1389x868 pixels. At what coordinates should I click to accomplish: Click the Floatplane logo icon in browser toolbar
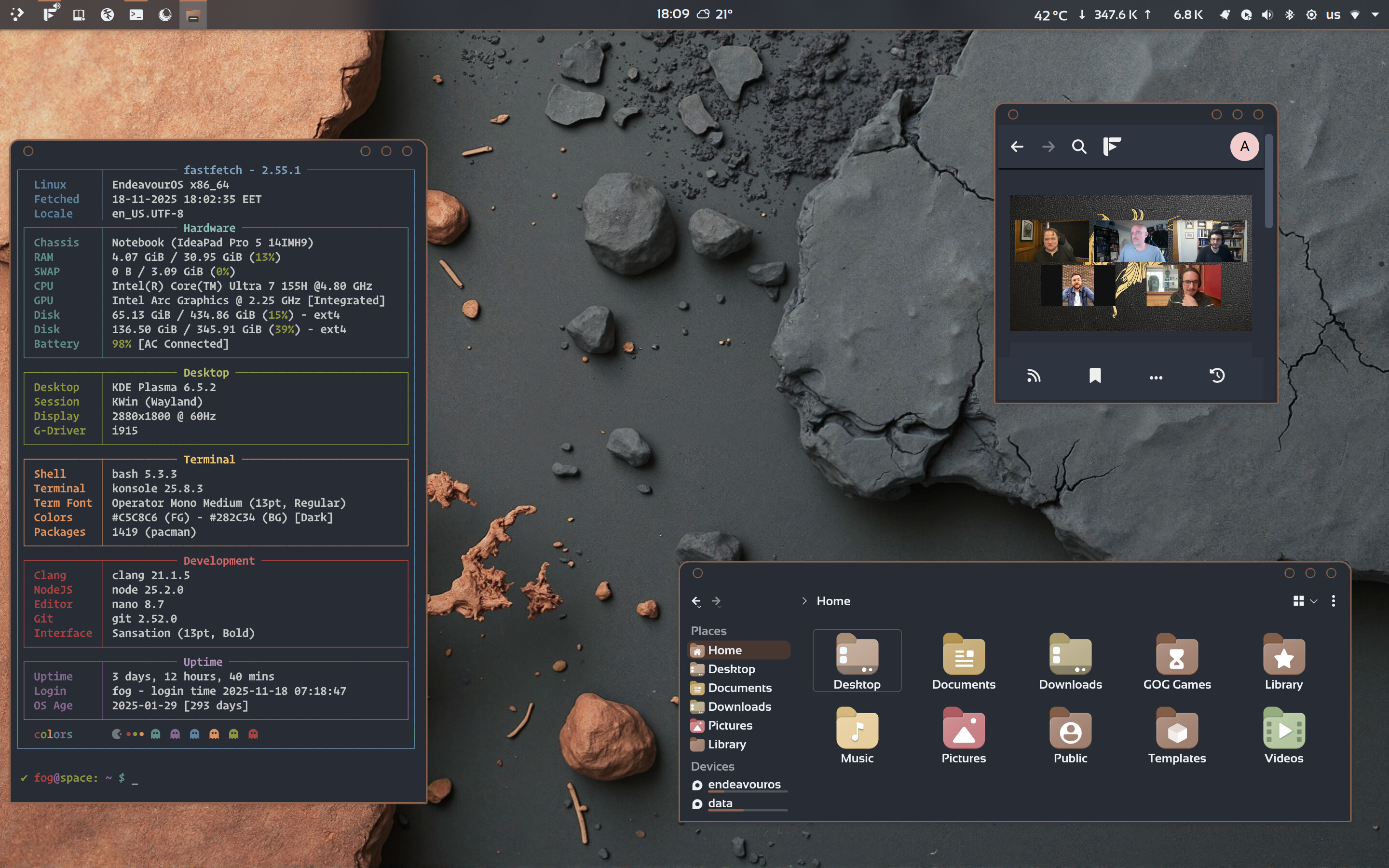click(1112, 147)
